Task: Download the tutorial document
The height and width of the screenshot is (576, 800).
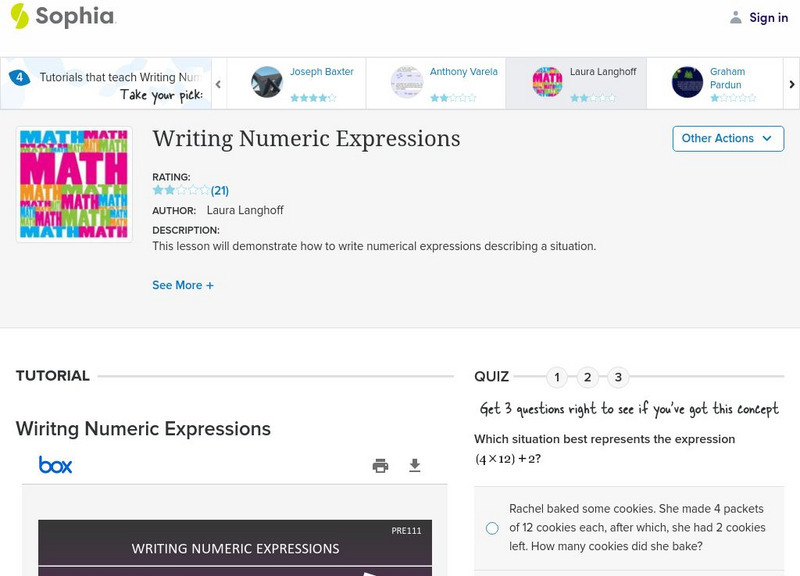Action: pos(415,465)
